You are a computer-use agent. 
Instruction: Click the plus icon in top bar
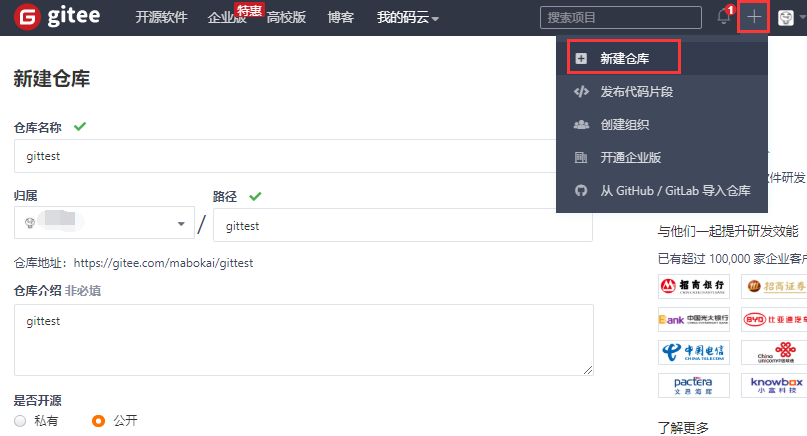[x=754, y=17]
